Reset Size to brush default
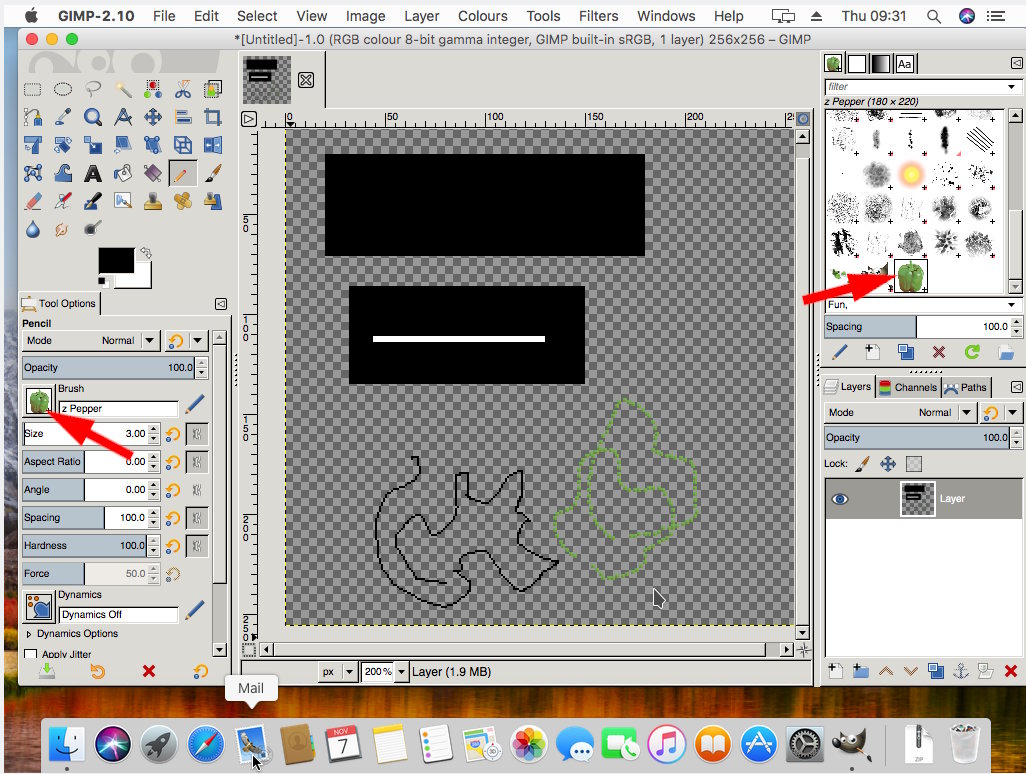 (173, 434)
